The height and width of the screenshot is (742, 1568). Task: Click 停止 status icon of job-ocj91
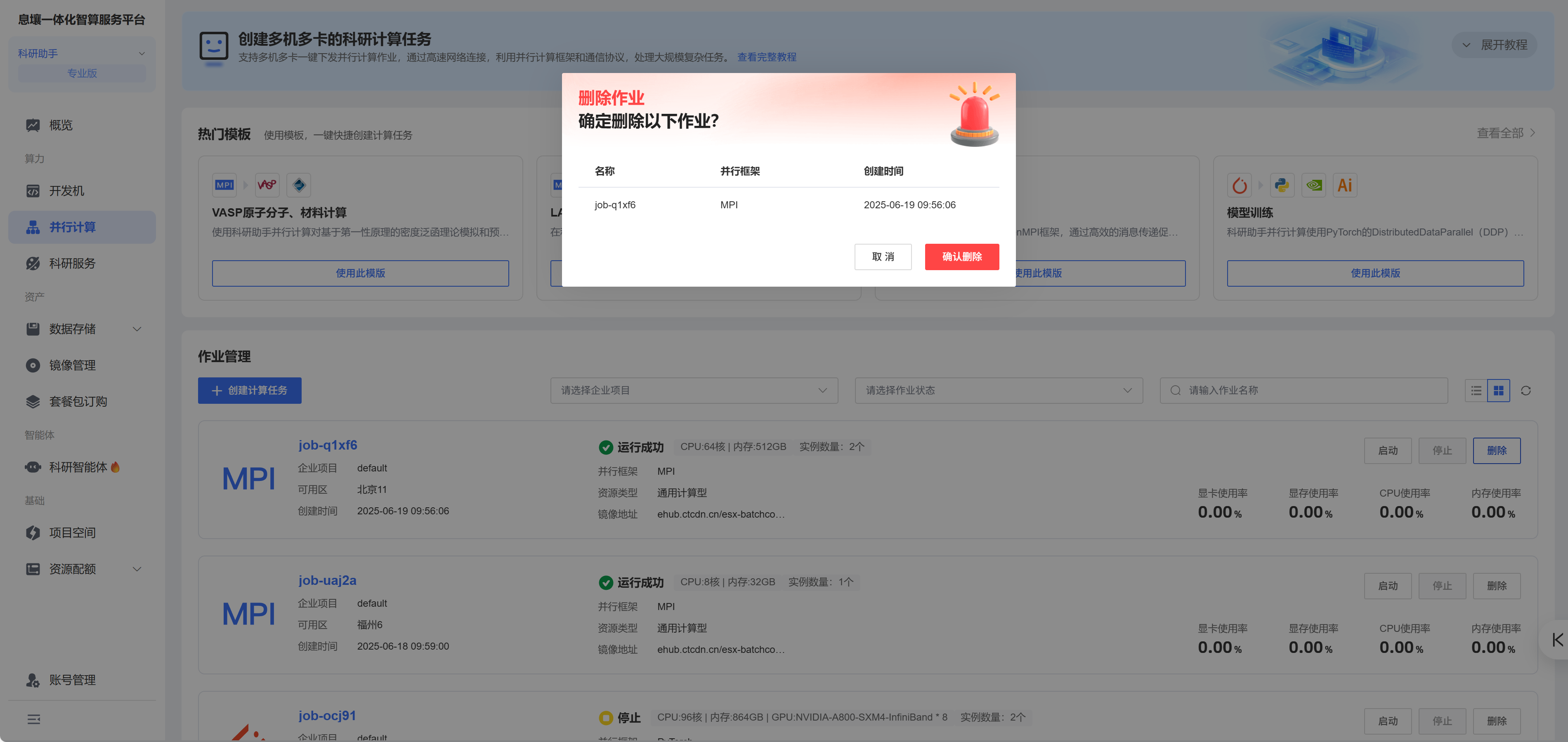point(605,718)
